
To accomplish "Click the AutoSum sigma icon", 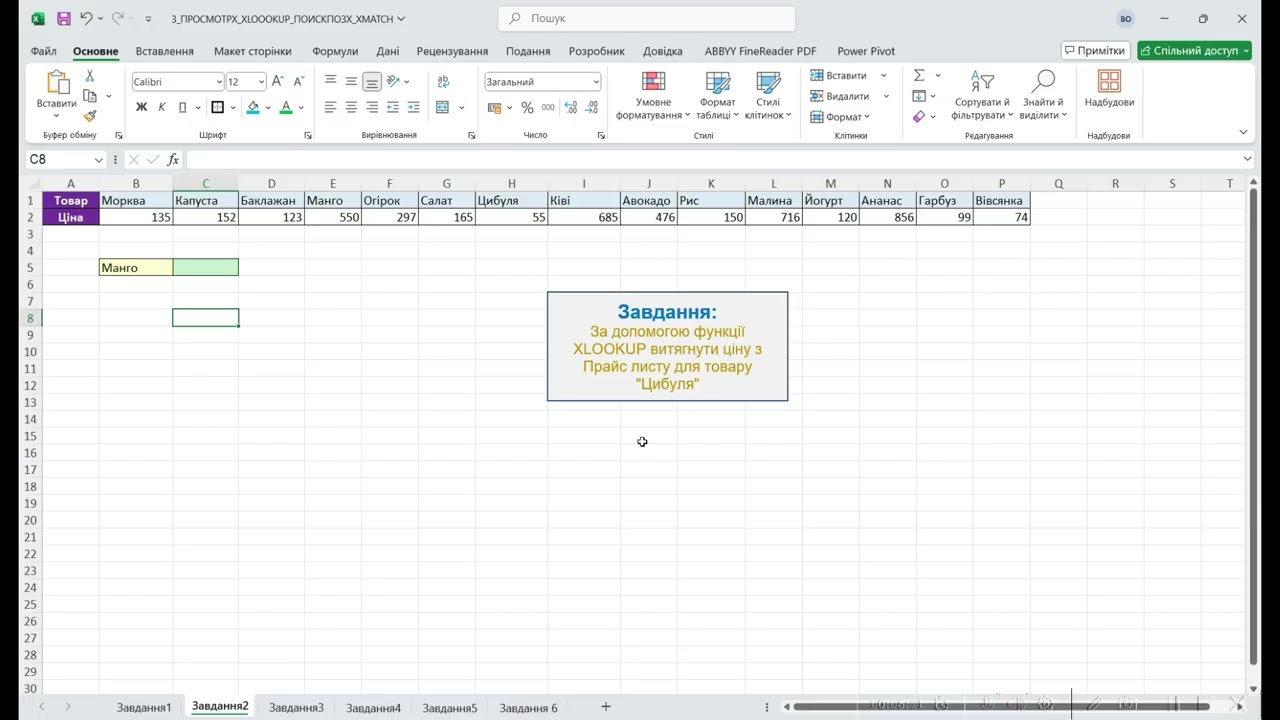I will 919,75.
